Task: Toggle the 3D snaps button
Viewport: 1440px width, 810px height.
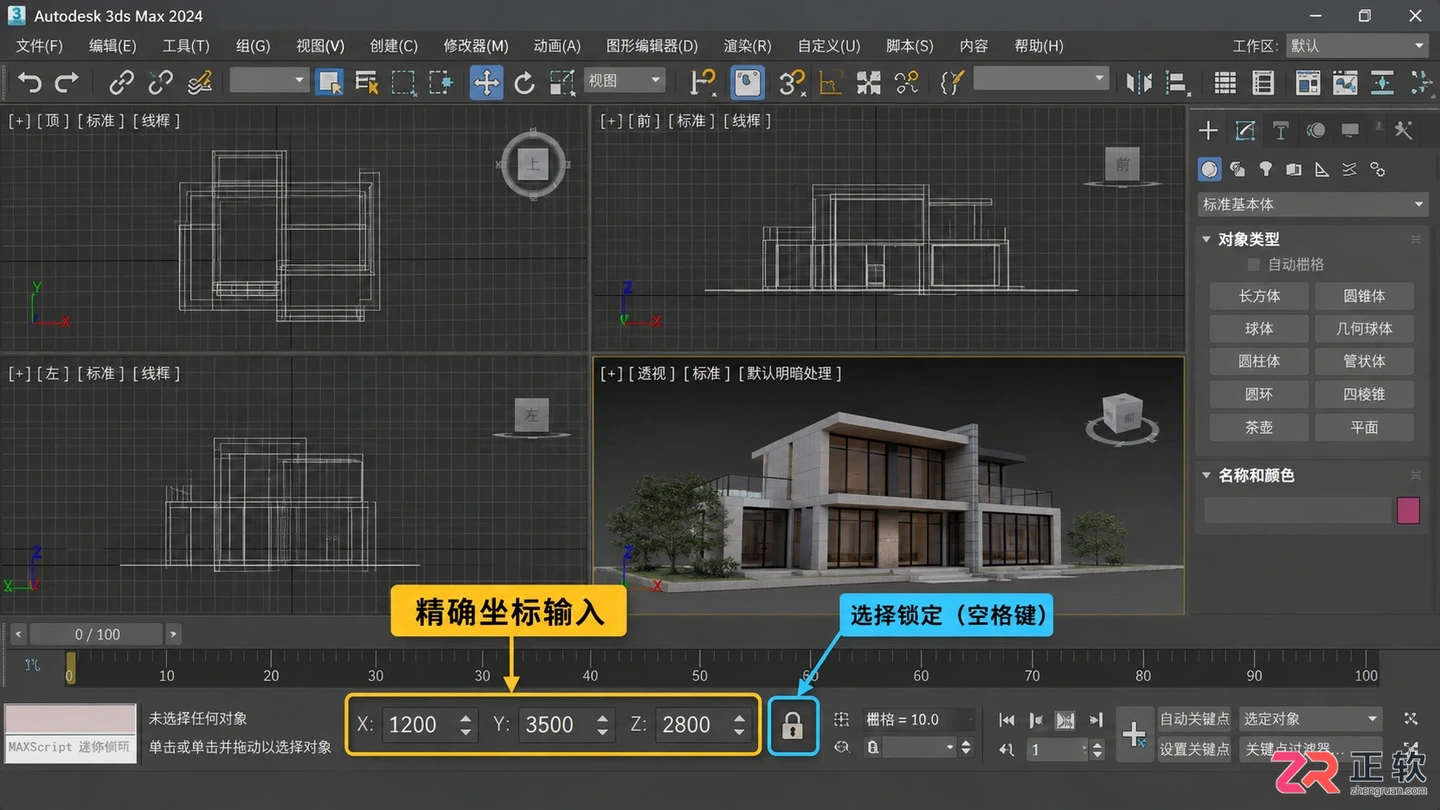Action: click(x=792, y=82)
